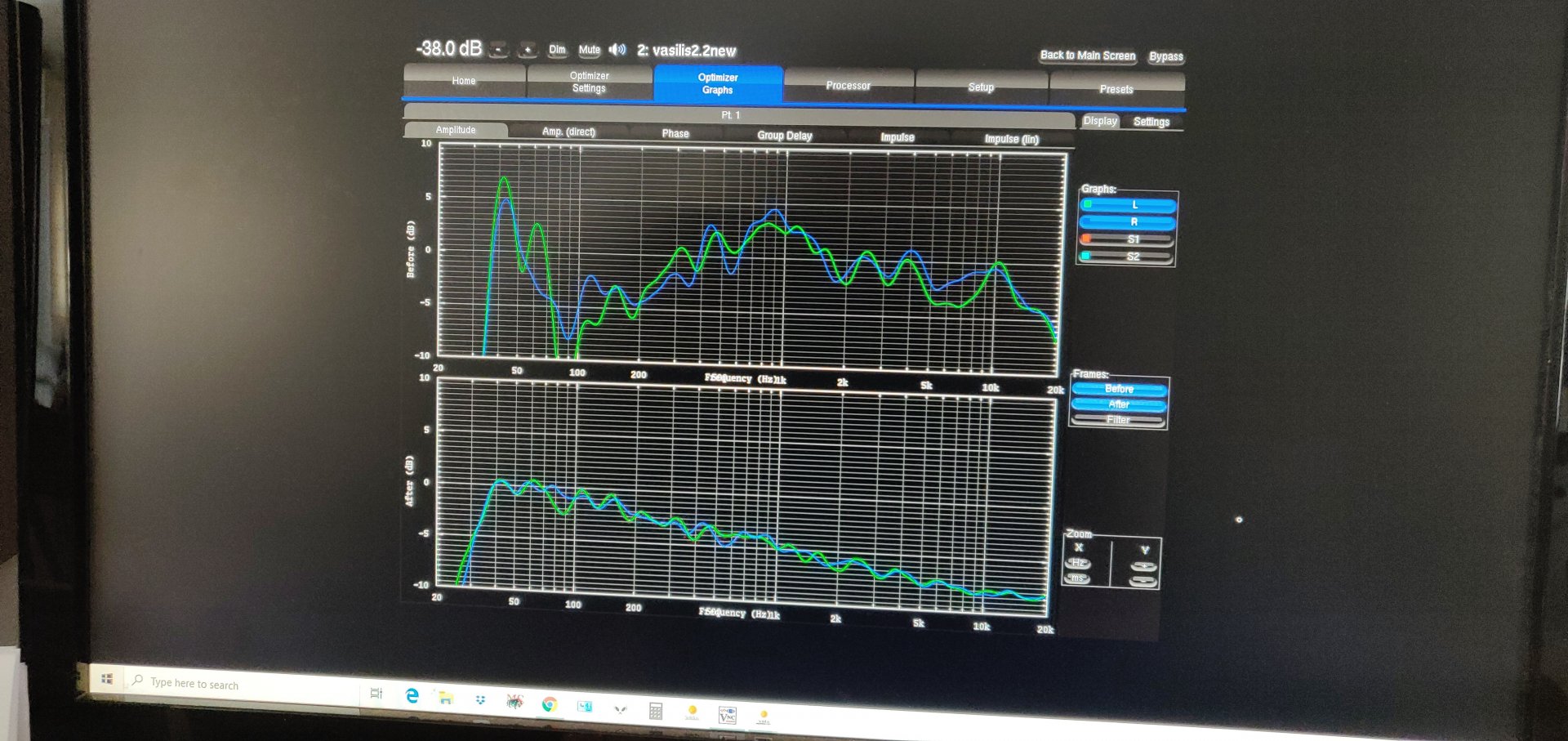Click the Hz zoom button

point(1078,563)
